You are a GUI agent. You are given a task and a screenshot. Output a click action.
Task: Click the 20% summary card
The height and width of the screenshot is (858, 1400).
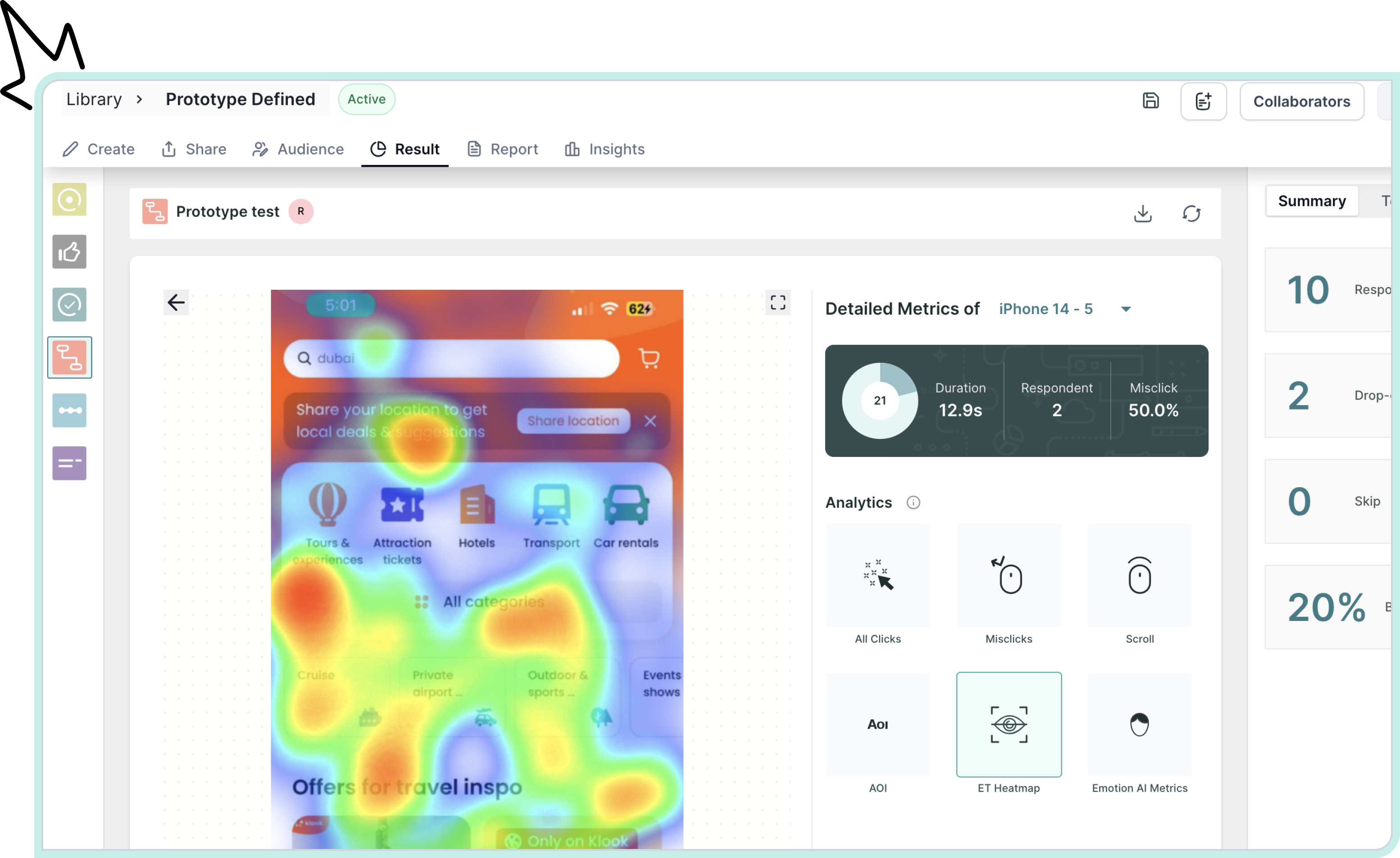tap(1328, 607)
